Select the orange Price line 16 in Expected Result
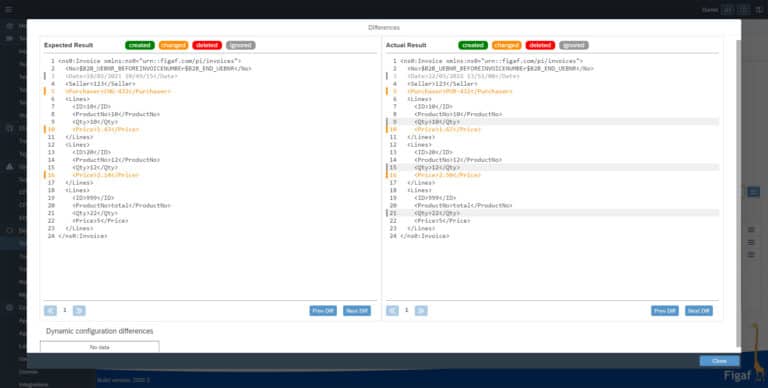 105,175
